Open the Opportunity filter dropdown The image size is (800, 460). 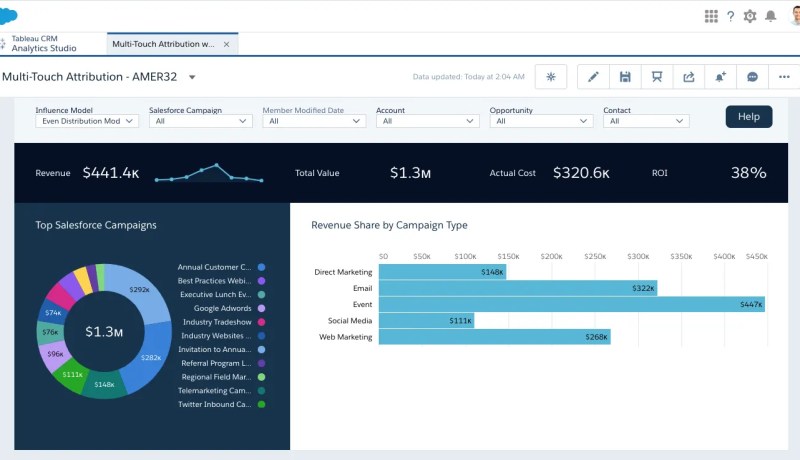click(x=541, y=121)
